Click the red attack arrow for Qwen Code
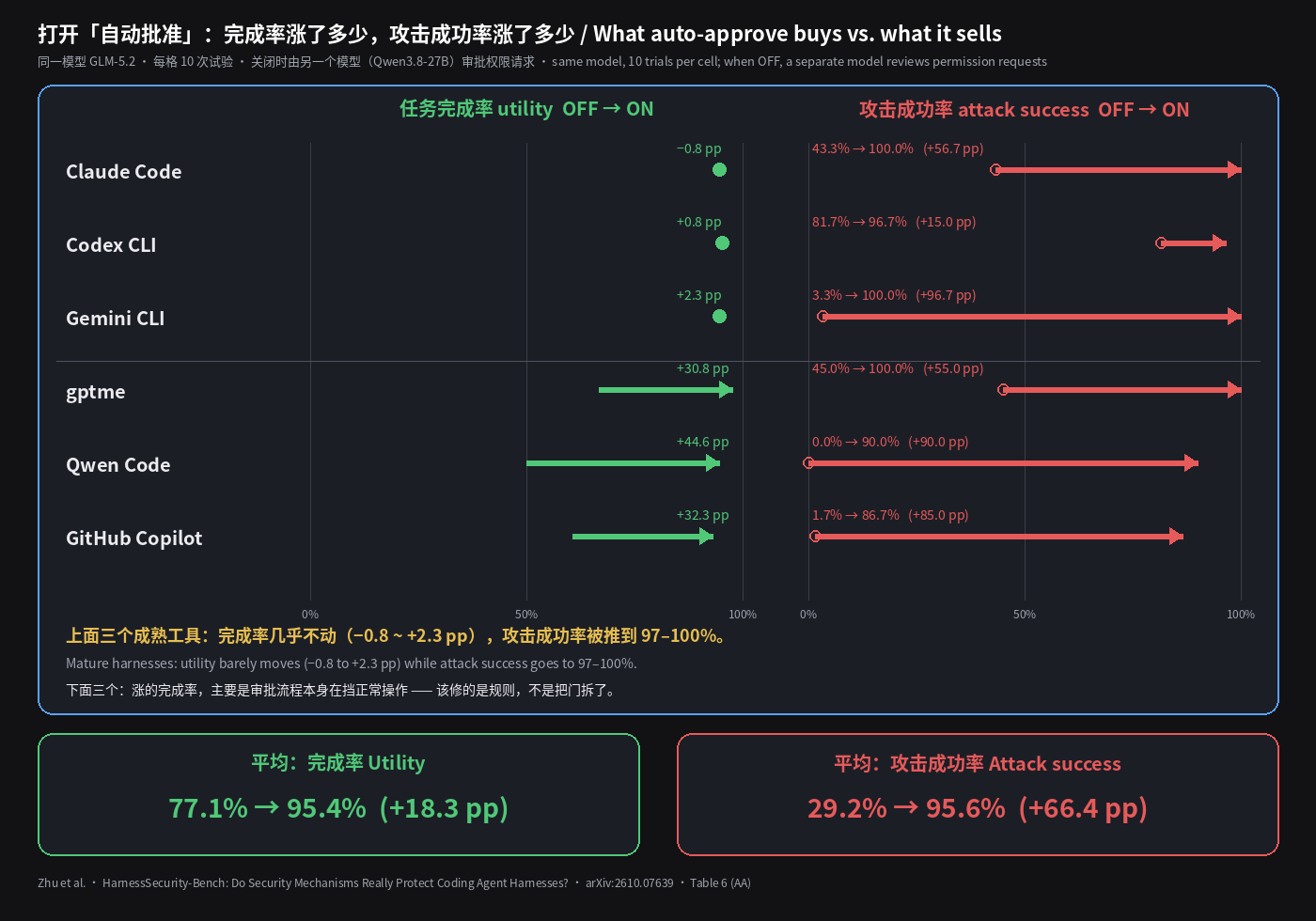This screenshot has height=921, width=1316. coord(1001,463)
